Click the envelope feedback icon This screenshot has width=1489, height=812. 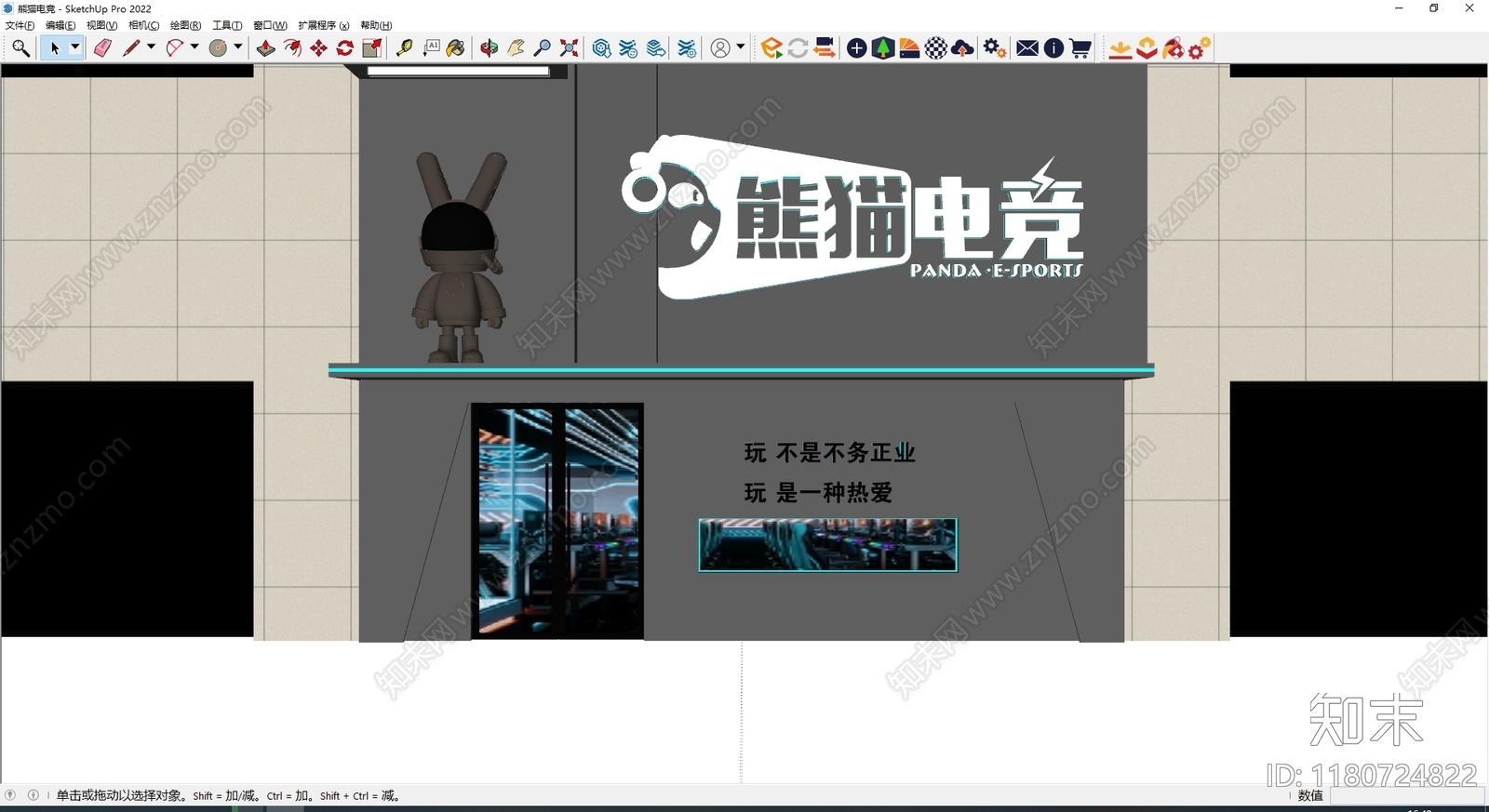(x=1027, y=47)
